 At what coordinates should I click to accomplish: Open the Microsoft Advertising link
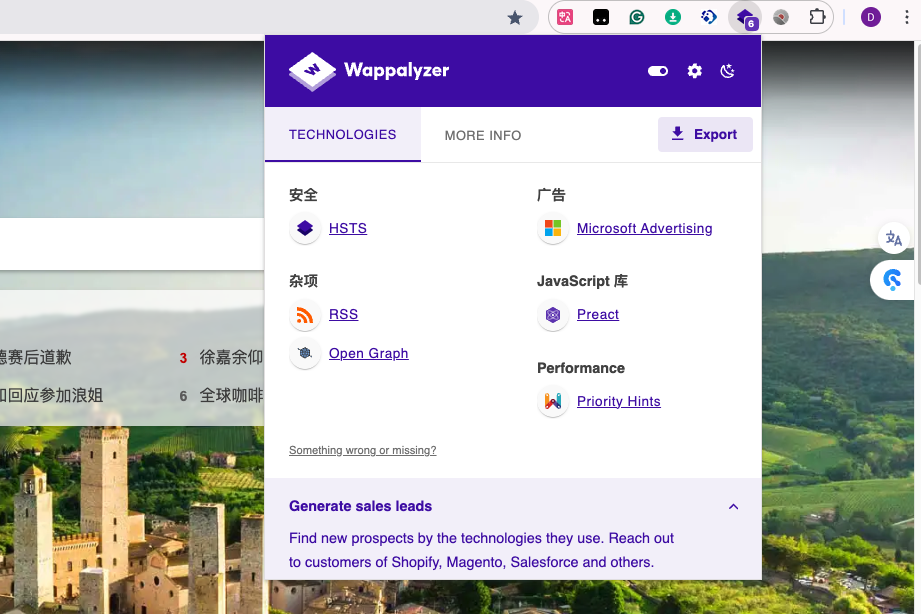644,228
